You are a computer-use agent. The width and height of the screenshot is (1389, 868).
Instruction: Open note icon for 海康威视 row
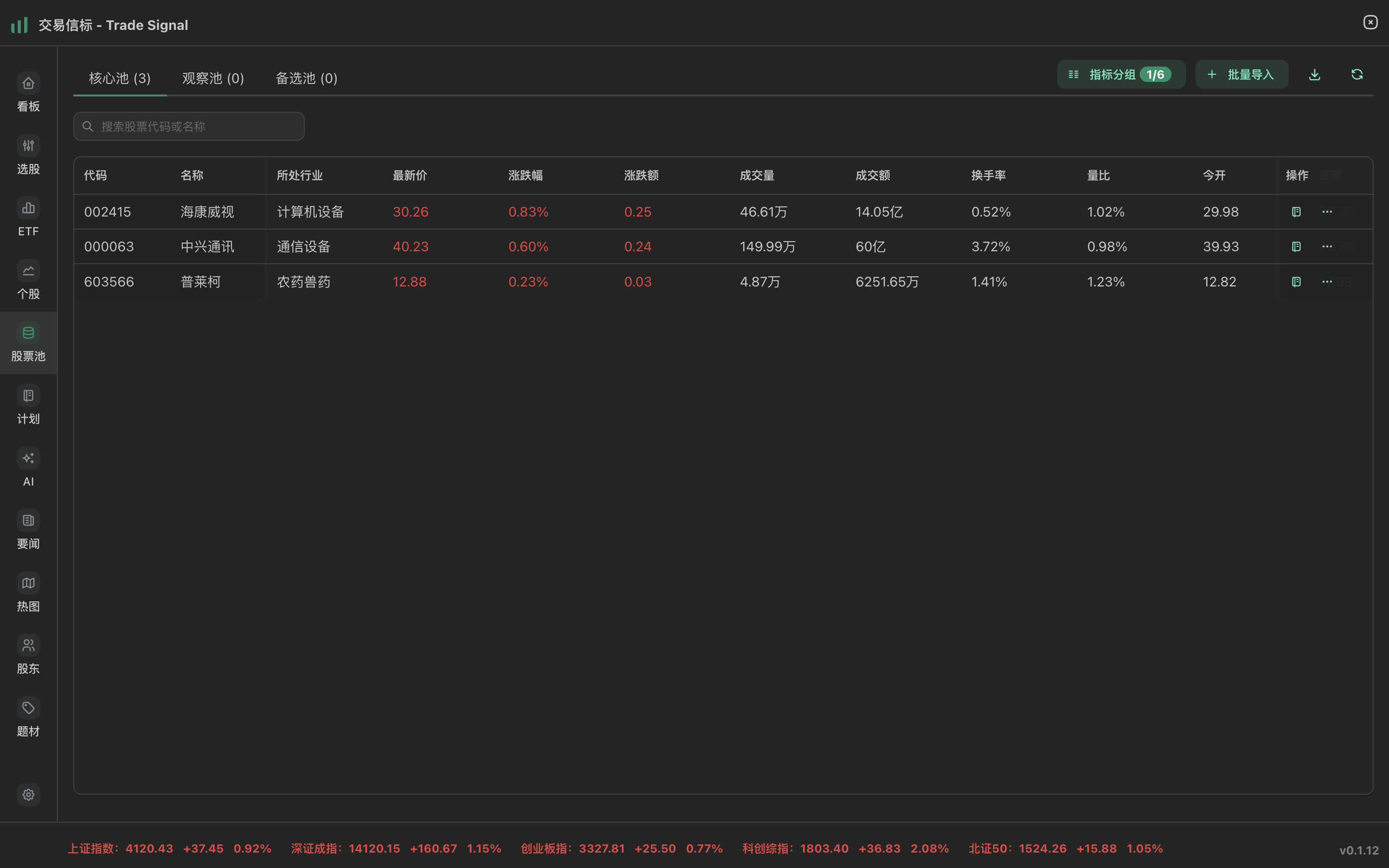click(1296, 212)
